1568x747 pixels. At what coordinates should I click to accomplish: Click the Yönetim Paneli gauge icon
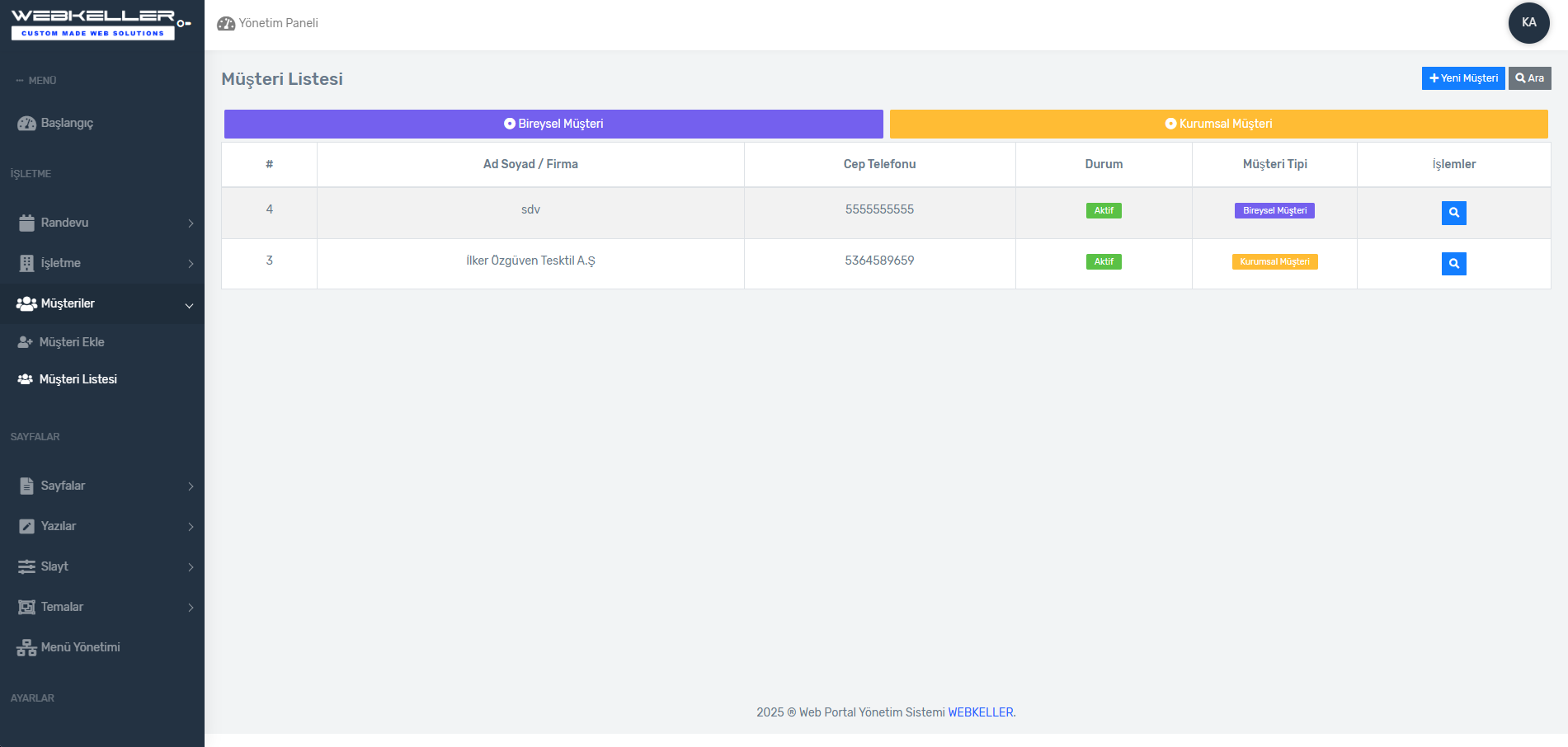tap(226, 24)
